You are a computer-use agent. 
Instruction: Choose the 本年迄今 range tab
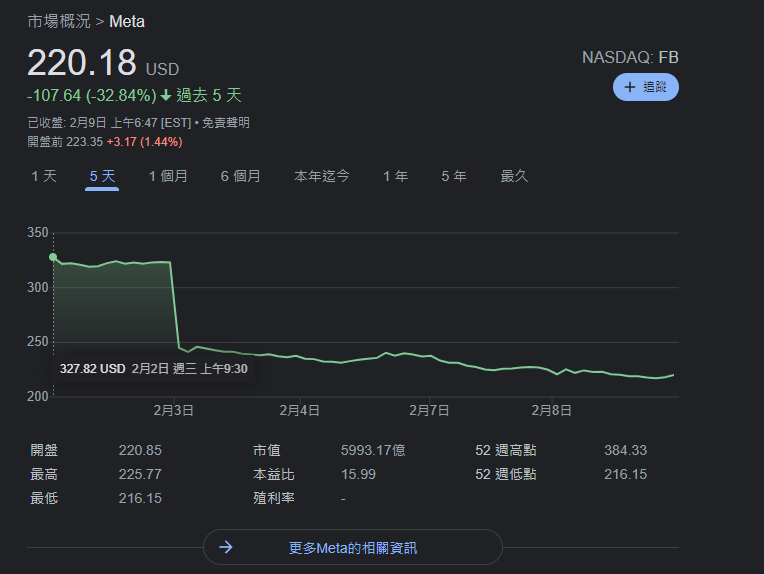322,176
